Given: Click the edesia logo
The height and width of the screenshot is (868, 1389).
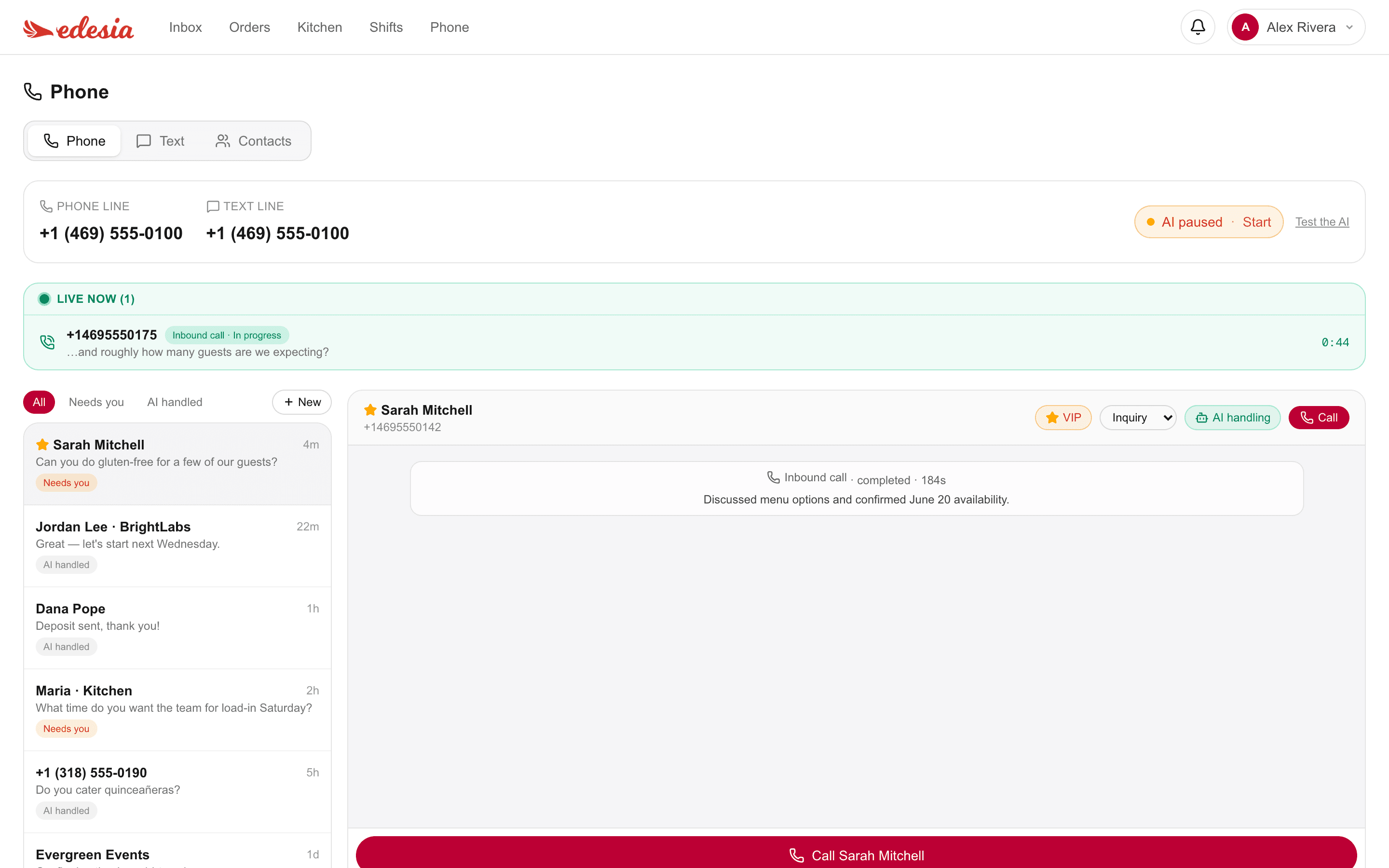Looking at the screenshot, I should pyautogui.click(x=78, y=27).
